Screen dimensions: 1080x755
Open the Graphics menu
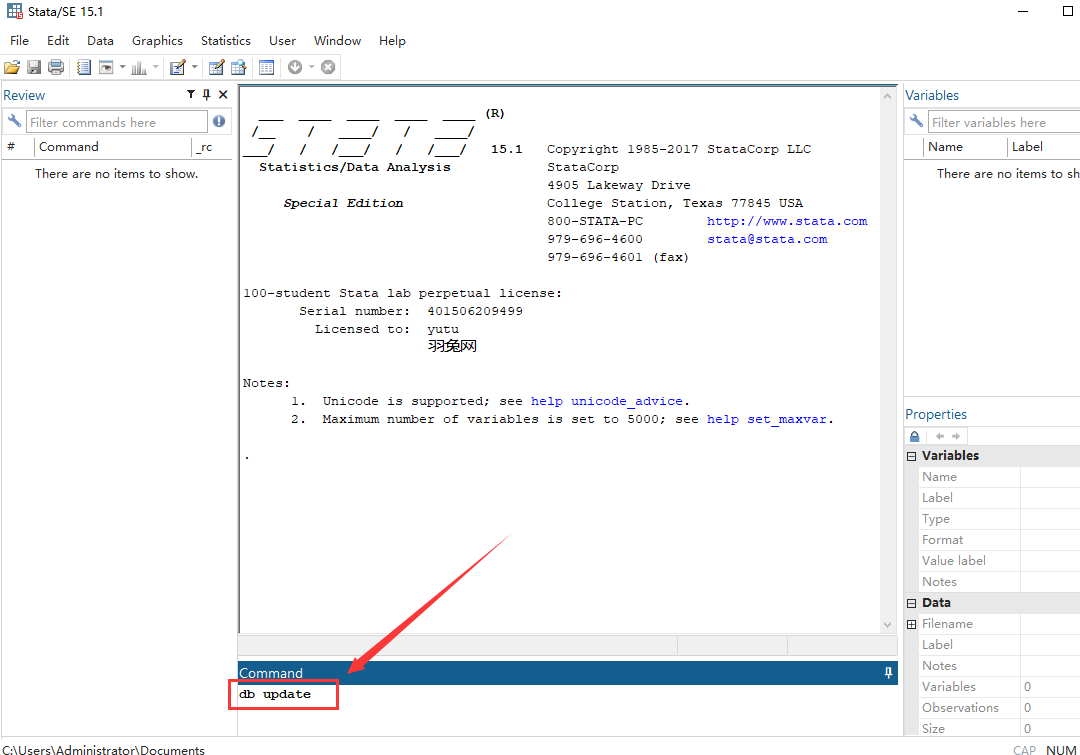(x=157, y=41)
